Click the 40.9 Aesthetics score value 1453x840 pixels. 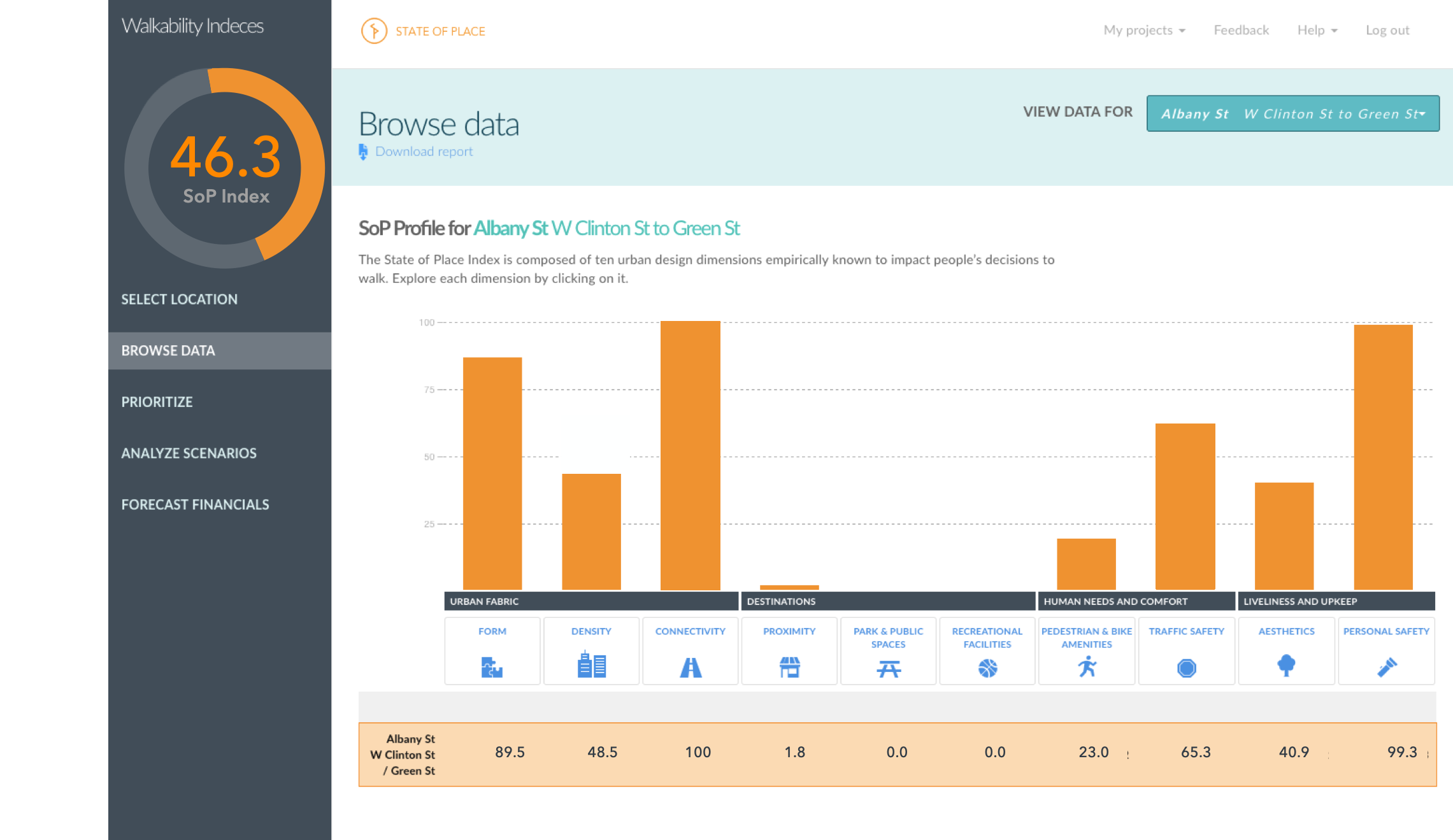point(1294,752)
